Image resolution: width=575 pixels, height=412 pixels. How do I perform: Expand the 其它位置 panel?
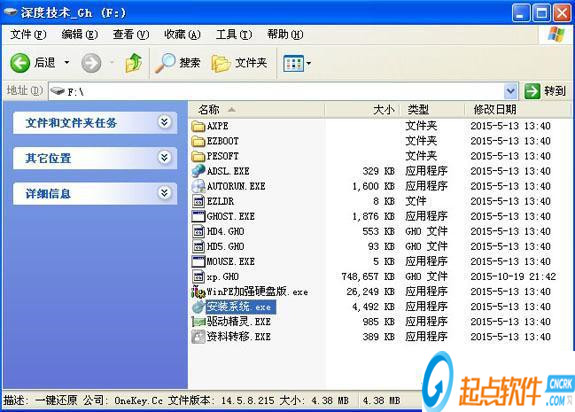pyautogui.click(x=165, y=158)
